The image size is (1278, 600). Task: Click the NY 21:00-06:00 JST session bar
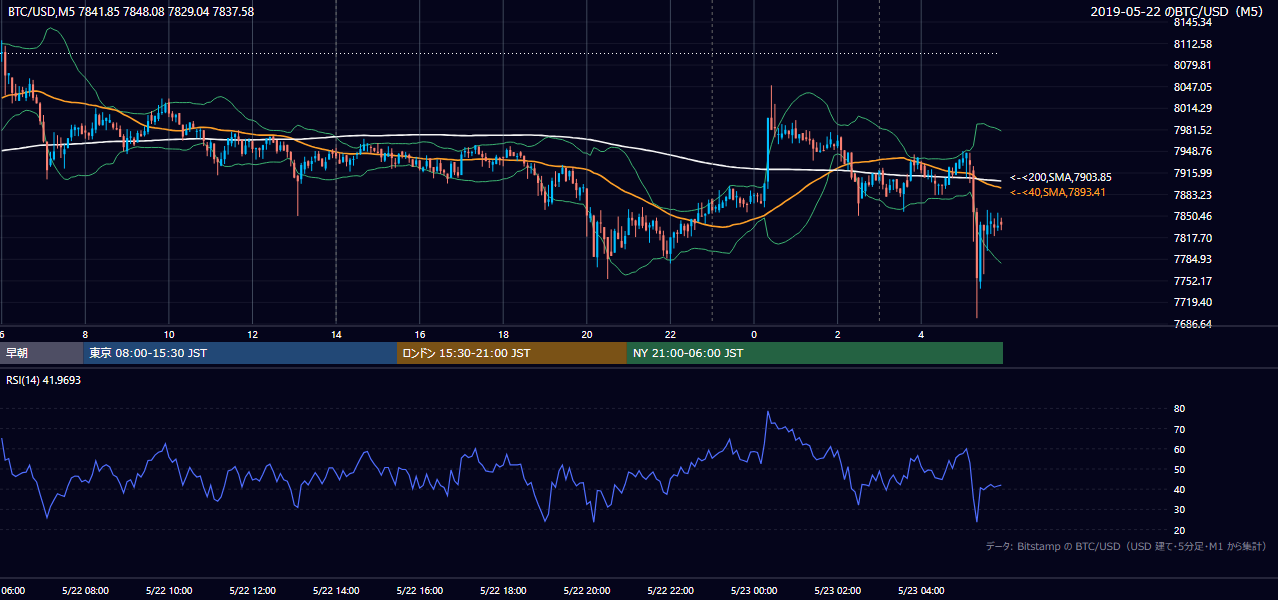click(815, 353)
